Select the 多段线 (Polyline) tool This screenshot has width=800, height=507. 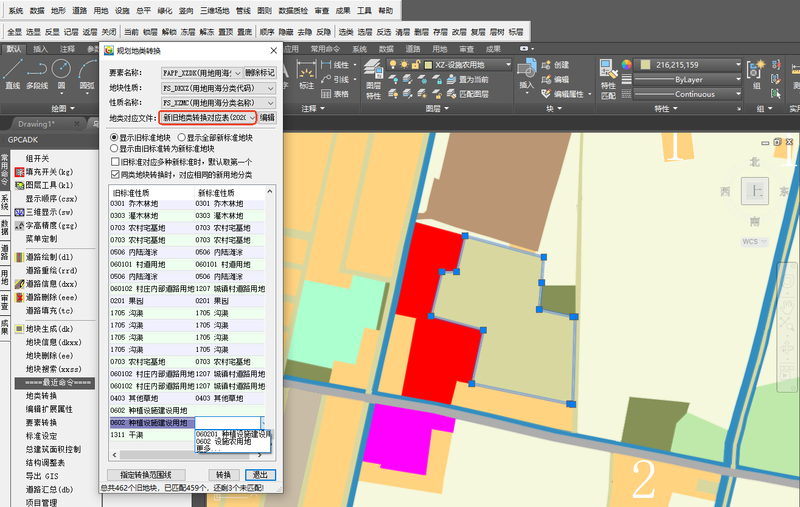[37, 74]
